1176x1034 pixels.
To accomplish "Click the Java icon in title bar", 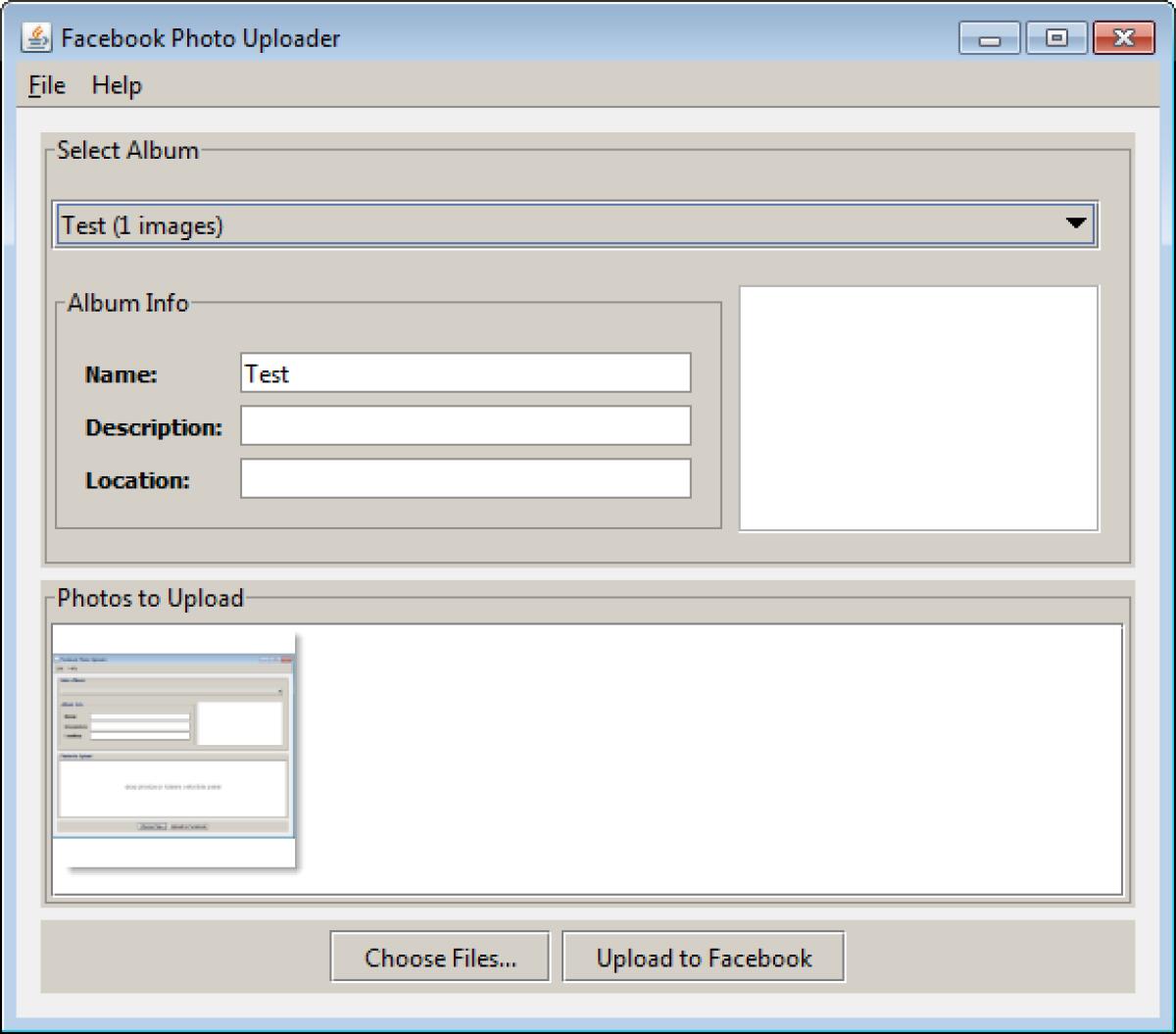I will pyautogui.click(x=36, y=38).
